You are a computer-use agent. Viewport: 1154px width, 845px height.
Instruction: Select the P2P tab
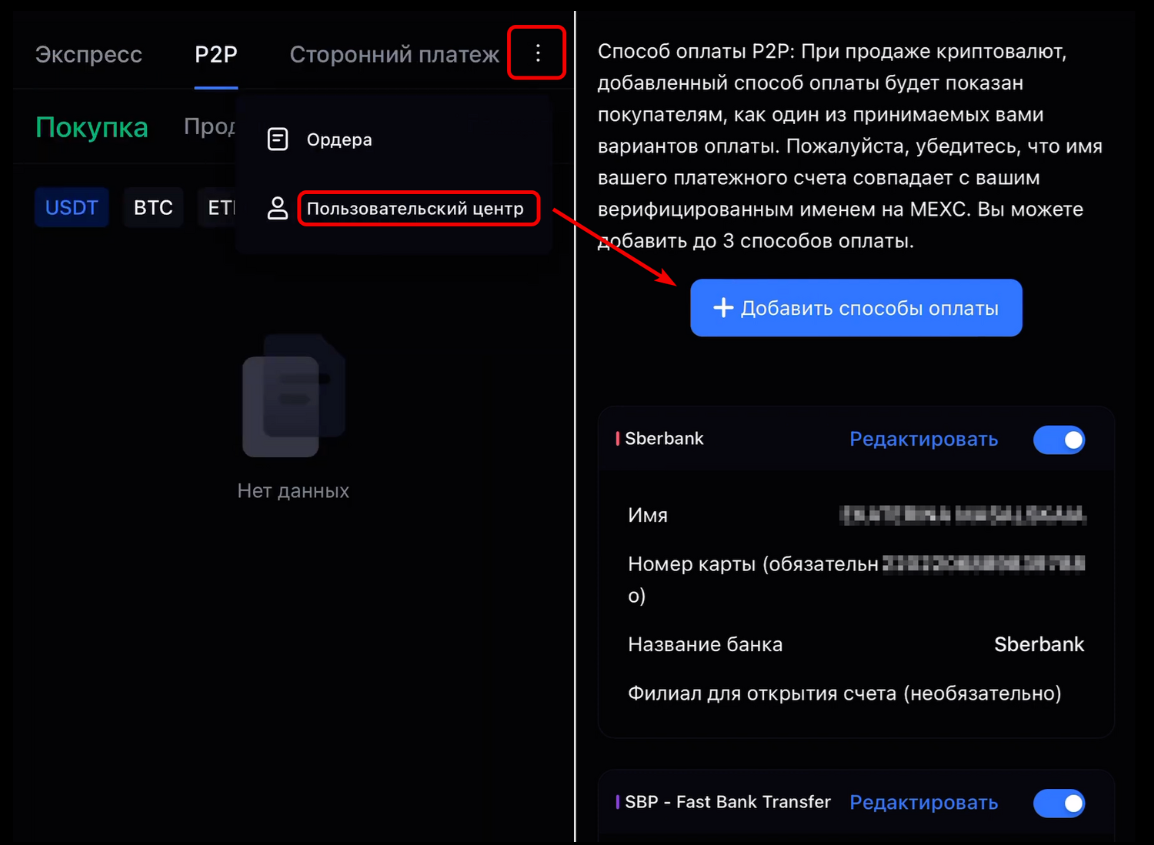[x=216, y=55]
